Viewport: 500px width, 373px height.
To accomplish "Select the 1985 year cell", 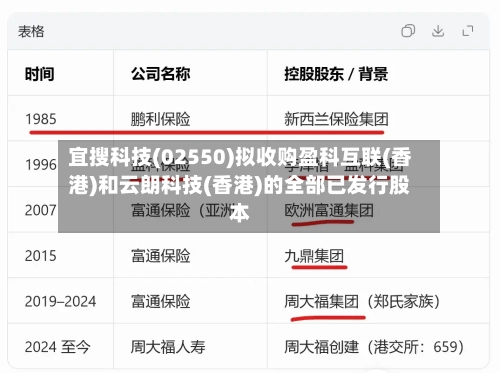I will pos(41,119).
